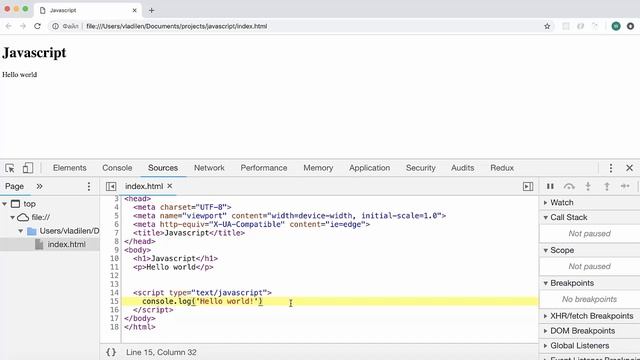
Task: Expand XHR/fetch Breakpoints section
Action: [591, 316]
